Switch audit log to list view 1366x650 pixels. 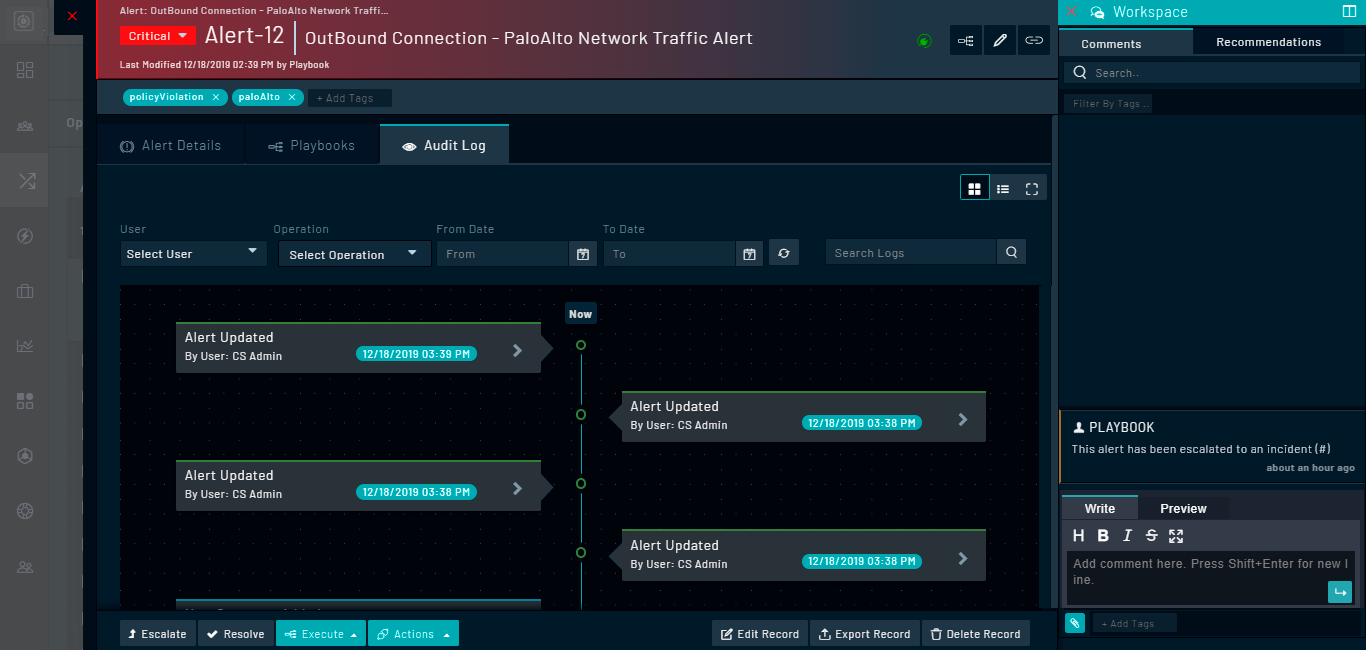click(1003, 187)
